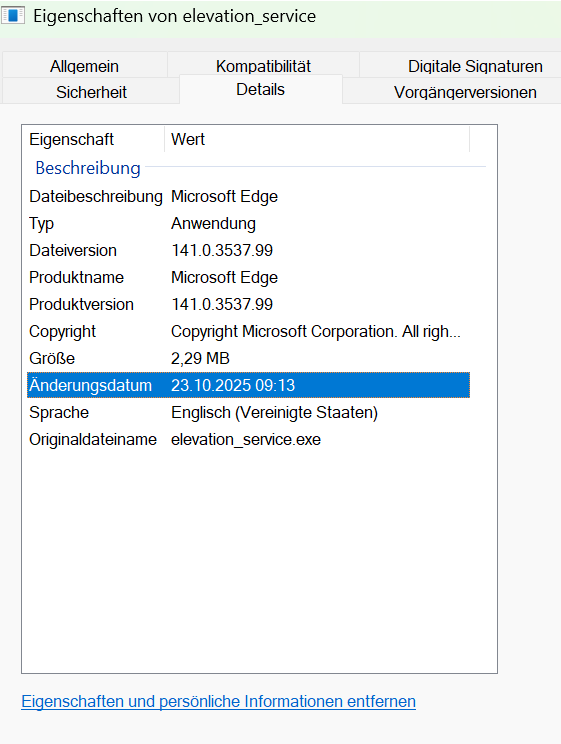
Task: Click Produktname value Microsoft Edge
Action: pyautogui.click(x=224, y=278)
